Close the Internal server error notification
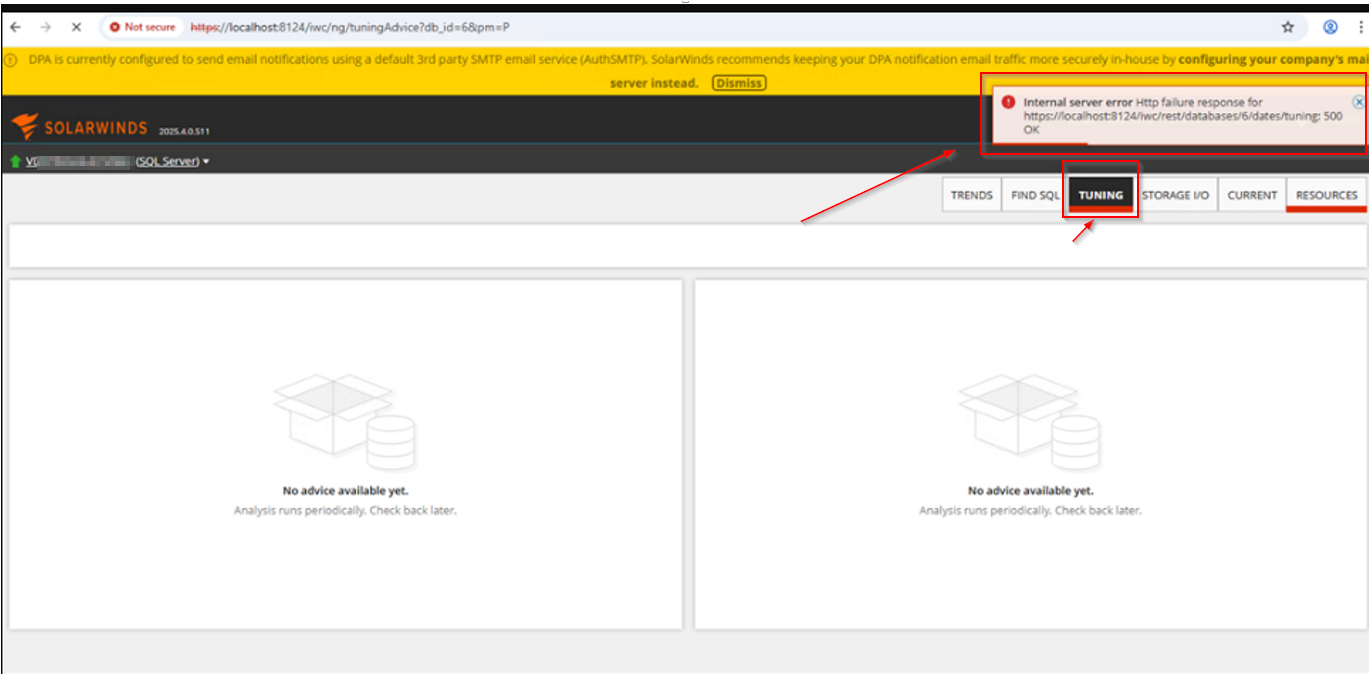 point(1358,102)
